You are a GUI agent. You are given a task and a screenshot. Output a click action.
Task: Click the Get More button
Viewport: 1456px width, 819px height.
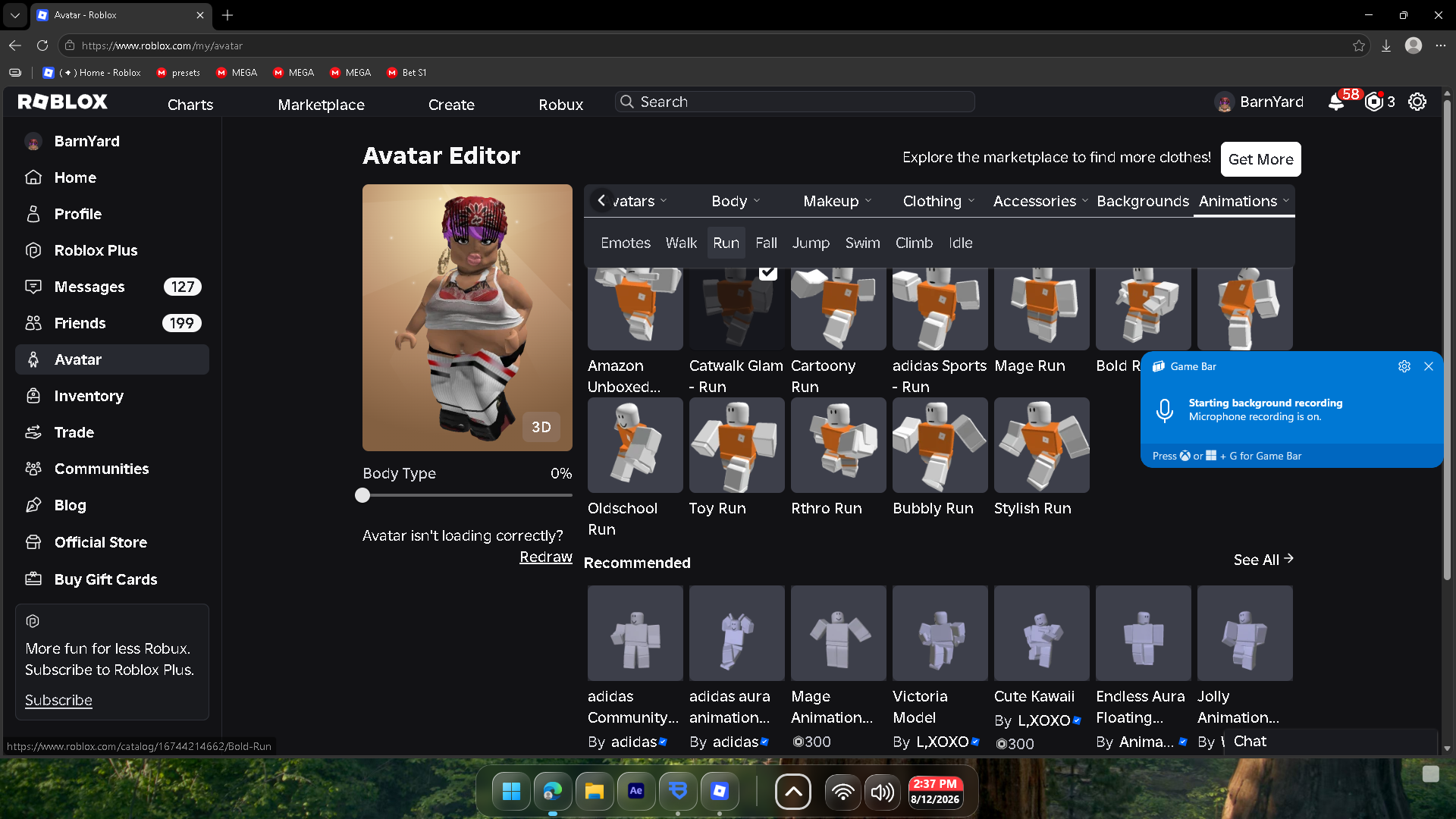[x=1261, y=159]
